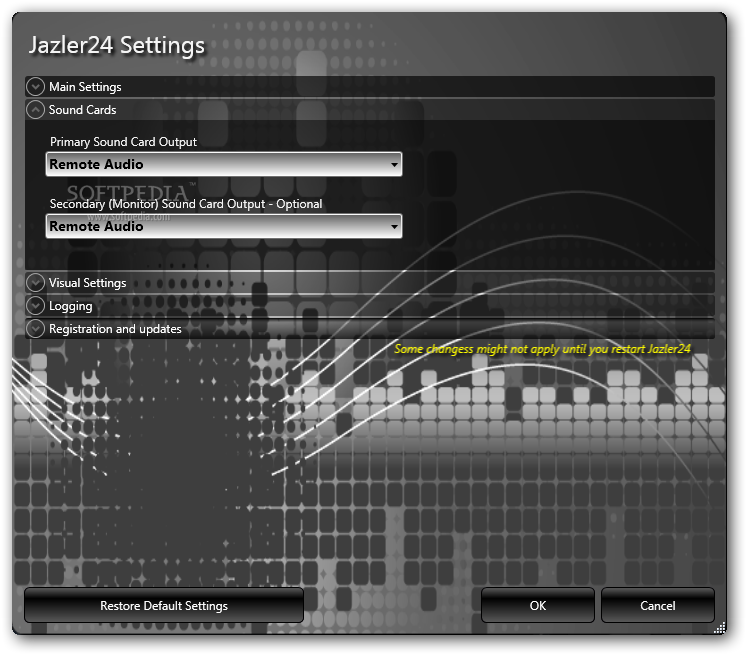Click Secondary (Monitor) Sound Card Output label

pyautogui.click(x=186, y=204)
